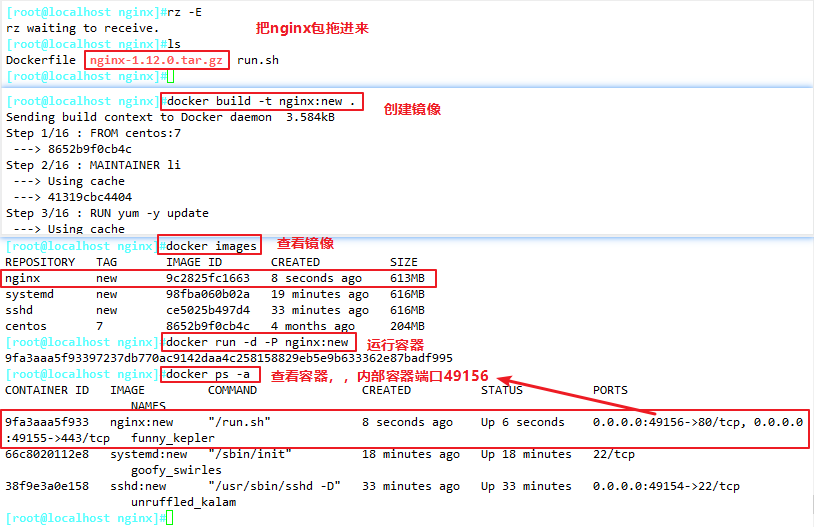Image resolution: width=814 pixels, height=527 pixels.
Task: Select container ID 9fa3aaa5f933
Action: (47, 422)
